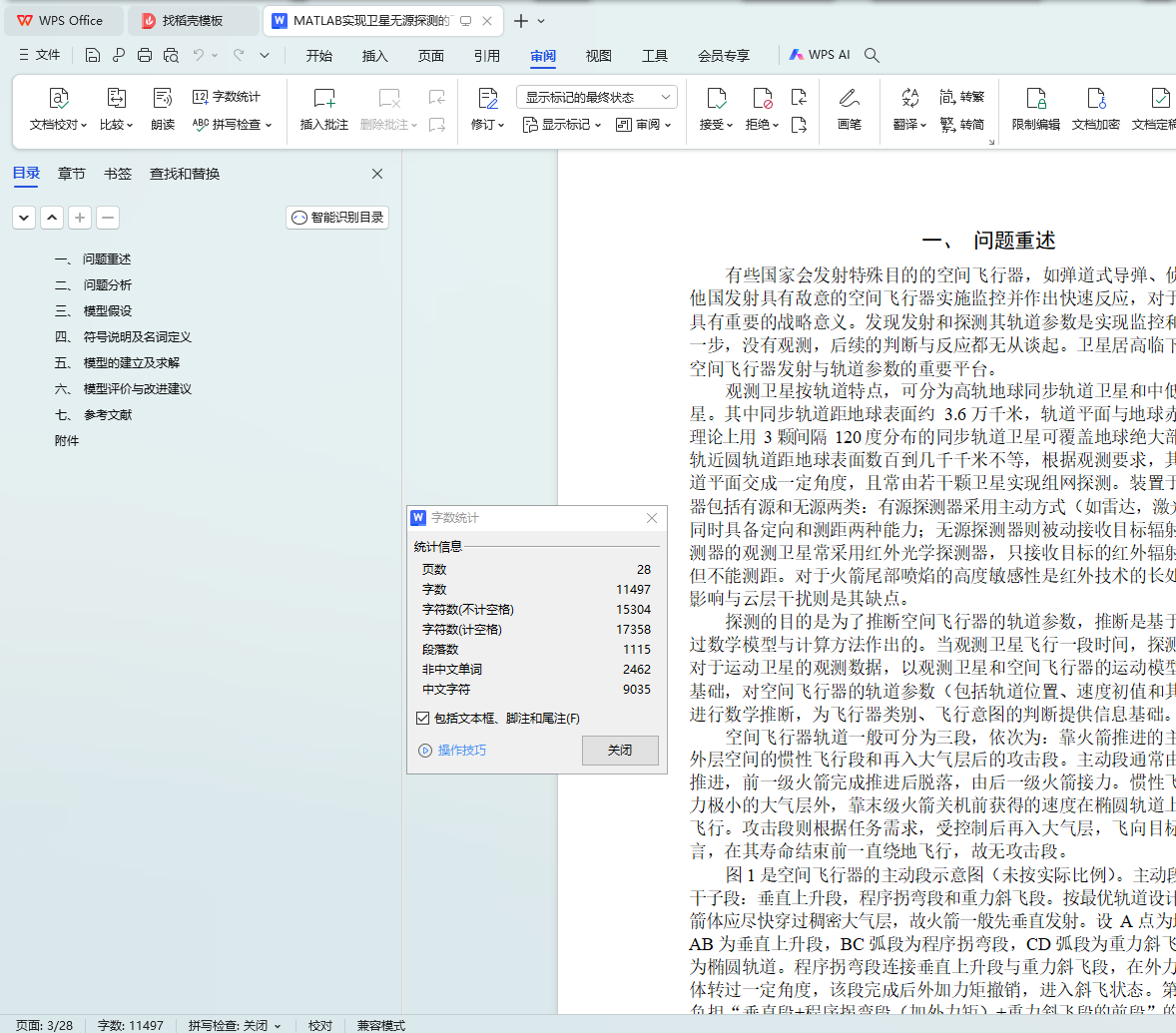Open 智能识别目录 smart outline recognition
The height and width of the screenshot is (1033, 1176).
point(337,218)
